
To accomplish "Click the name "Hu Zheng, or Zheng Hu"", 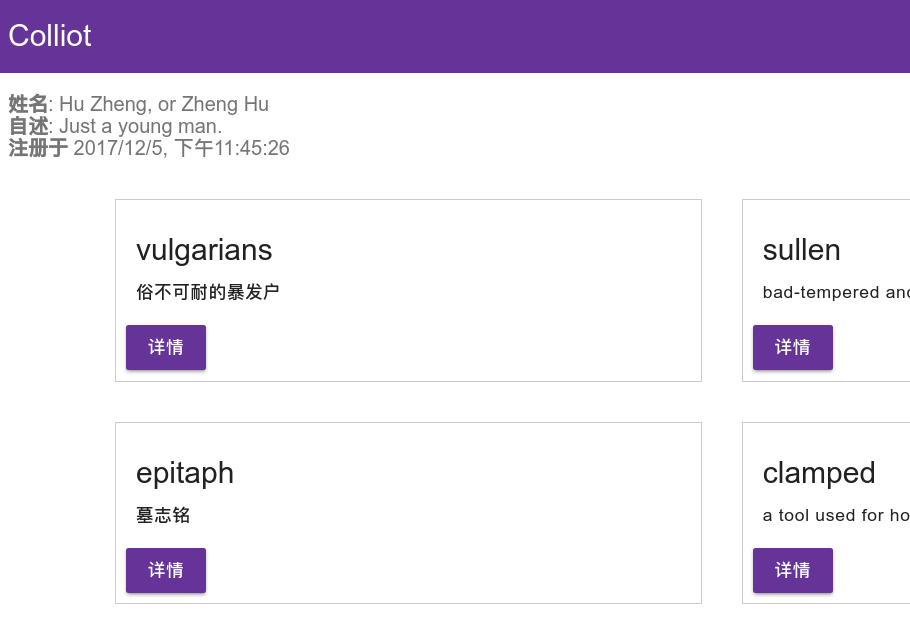I will pyautogui.click(x=164, y=104).
